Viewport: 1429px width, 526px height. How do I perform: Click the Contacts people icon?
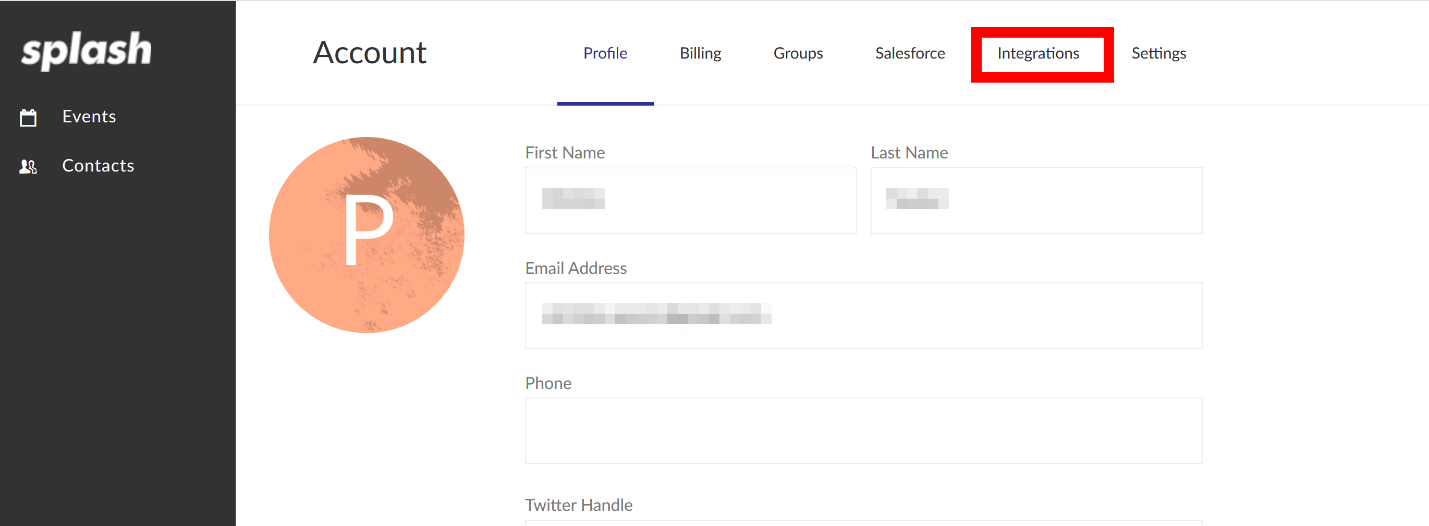point(29,167)
